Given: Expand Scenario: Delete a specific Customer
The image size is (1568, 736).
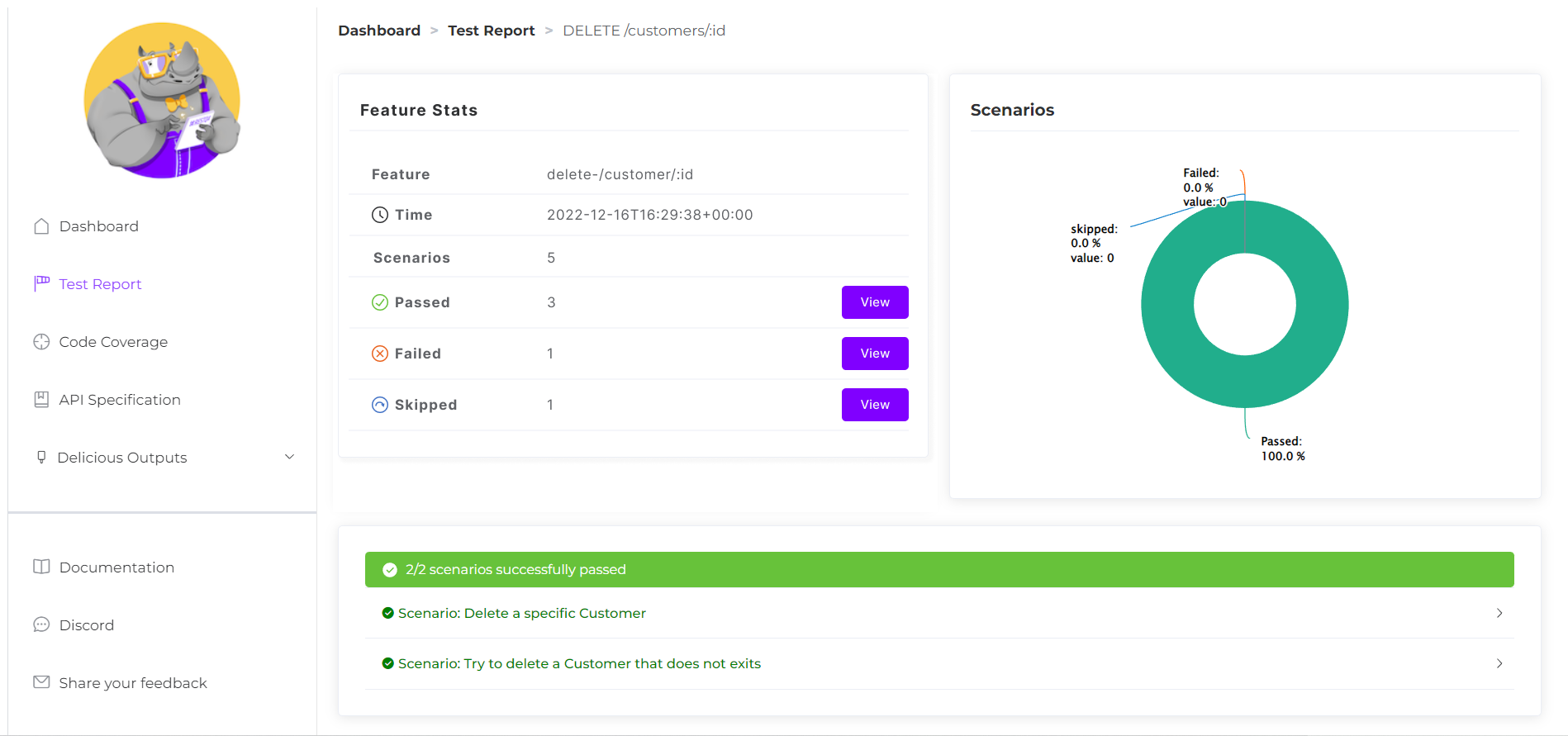Looking at the screenshot, I should pos(939,613).
